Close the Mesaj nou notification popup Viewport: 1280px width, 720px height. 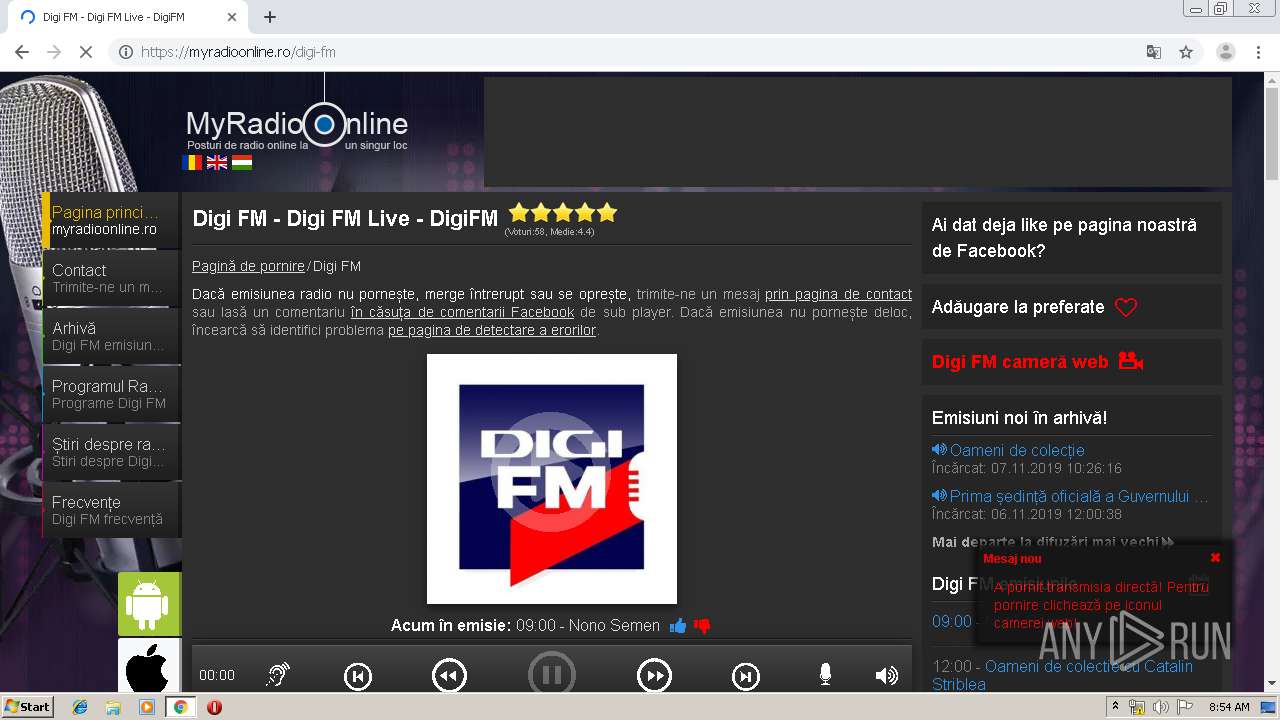[1215, 558]
